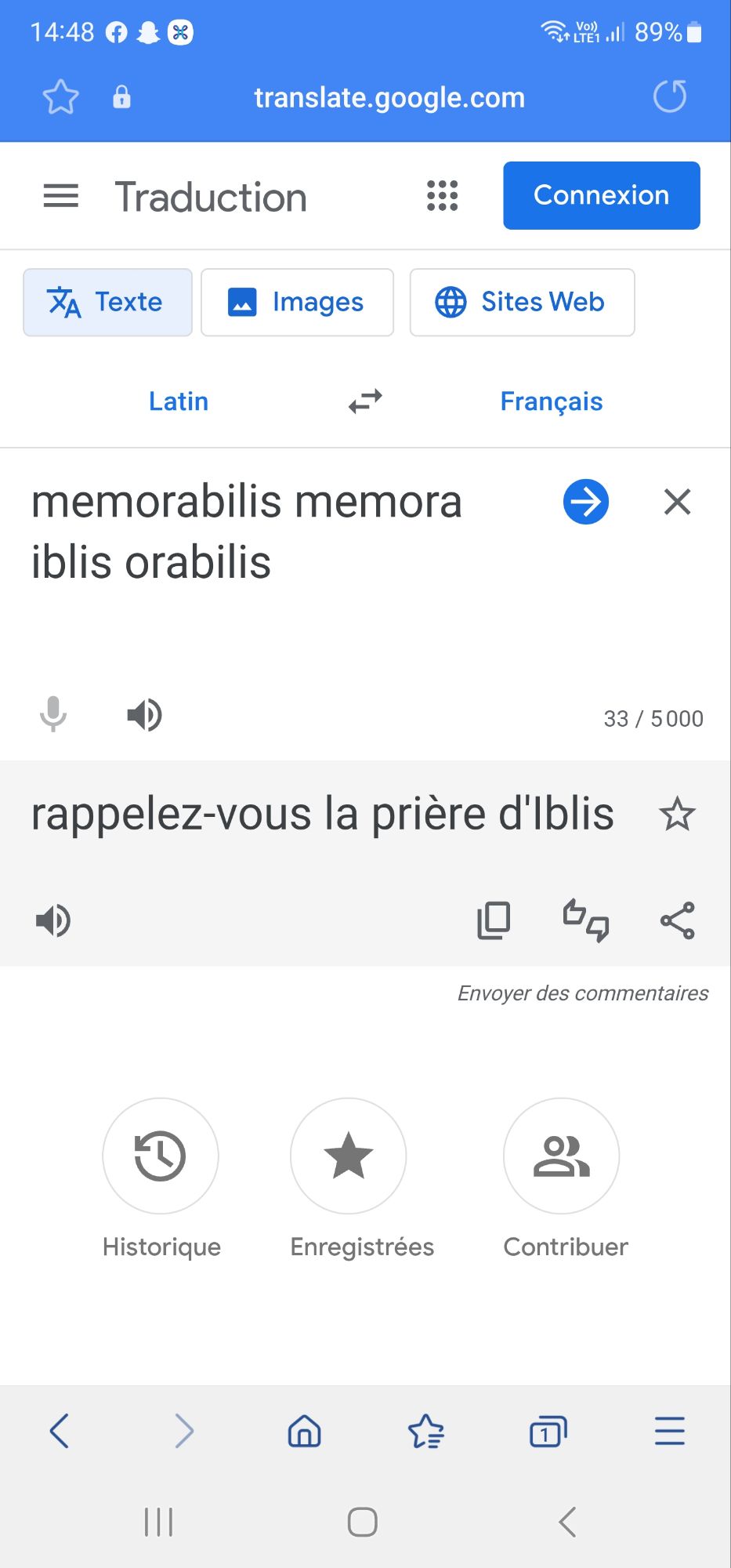Swap the Latin and Français languages

pos(365,401)
